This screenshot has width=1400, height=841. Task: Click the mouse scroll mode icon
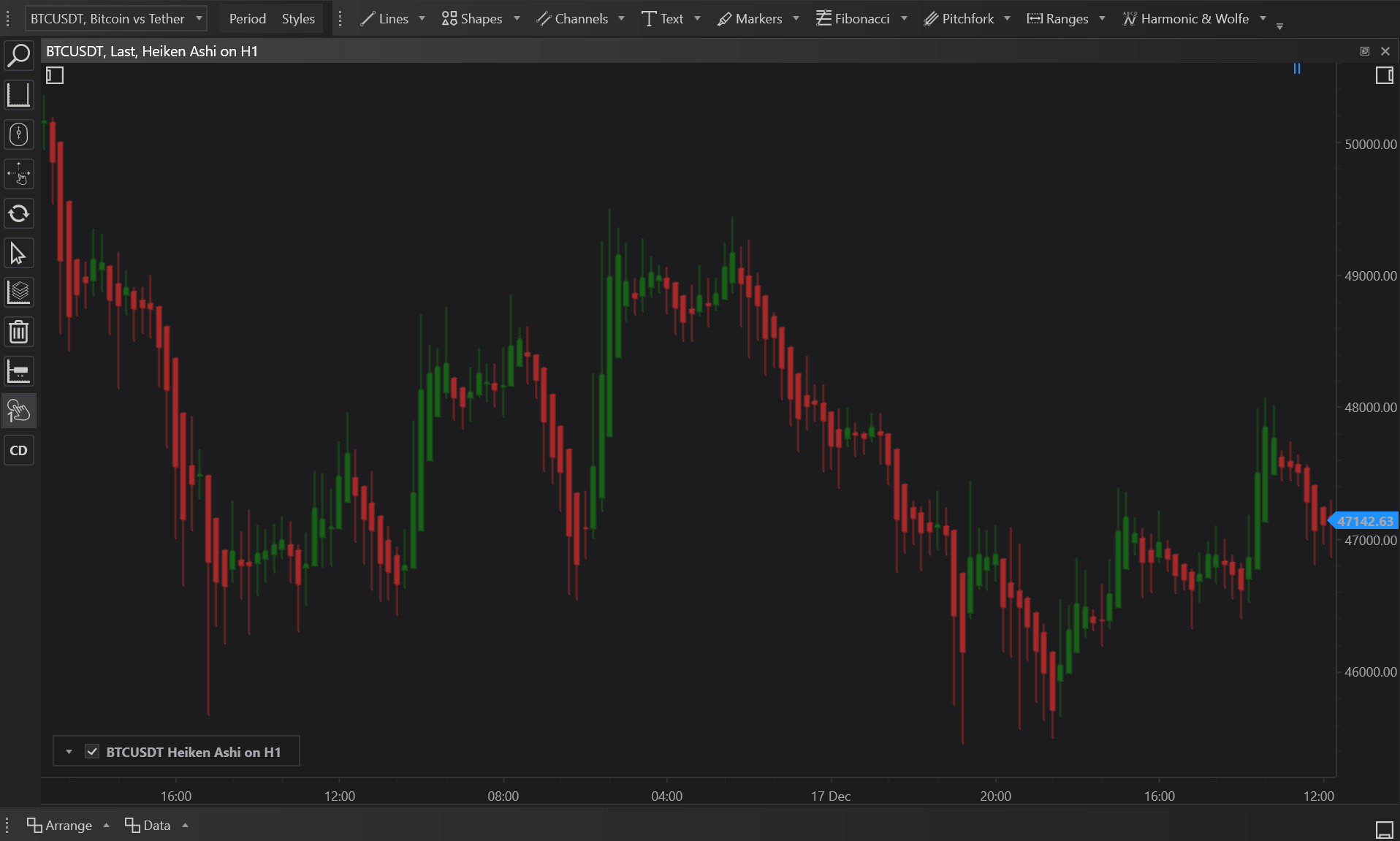pyautogui.click(x=19, y=134)
